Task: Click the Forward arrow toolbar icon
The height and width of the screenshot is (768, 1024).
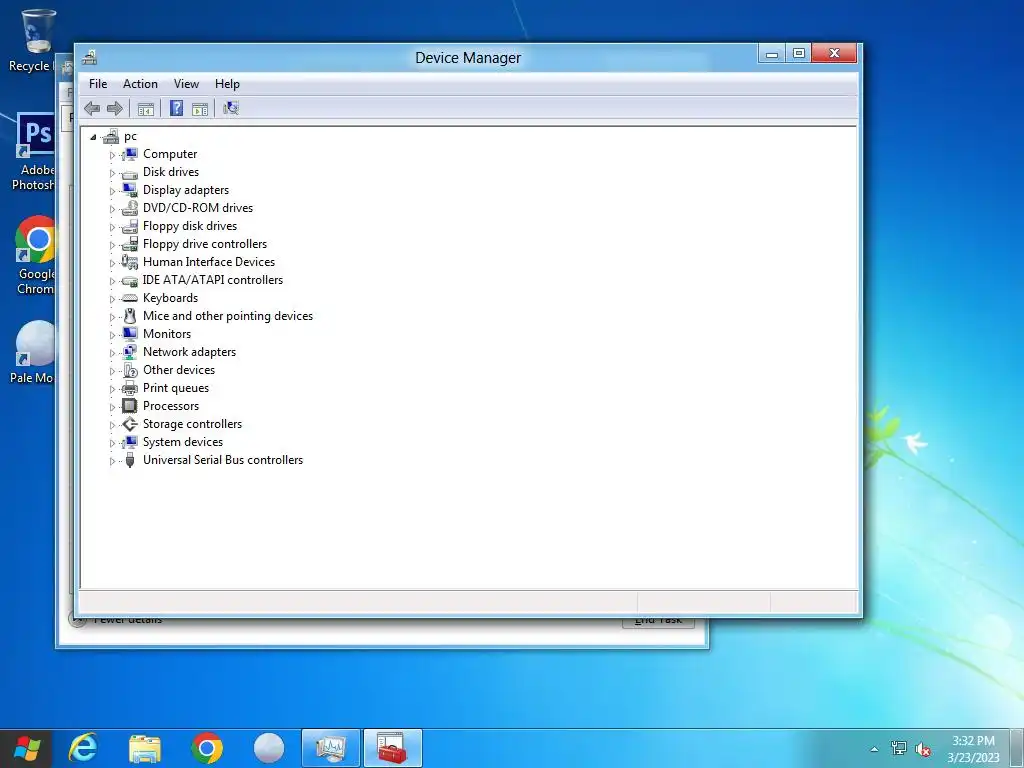Action: [114, 108]
